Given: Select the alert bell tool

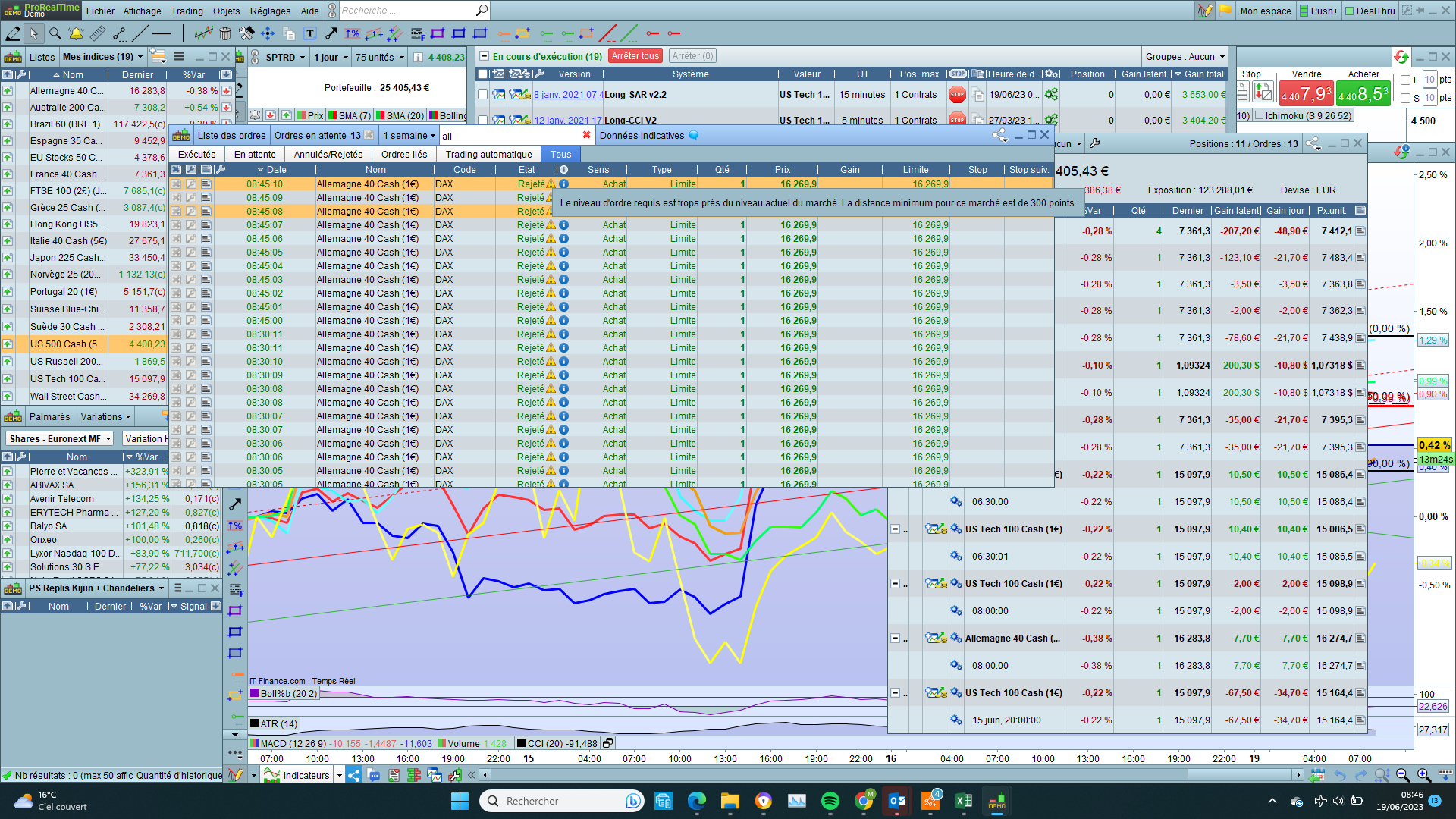Looking at the screenshot, I should click(x=76, y=33).
